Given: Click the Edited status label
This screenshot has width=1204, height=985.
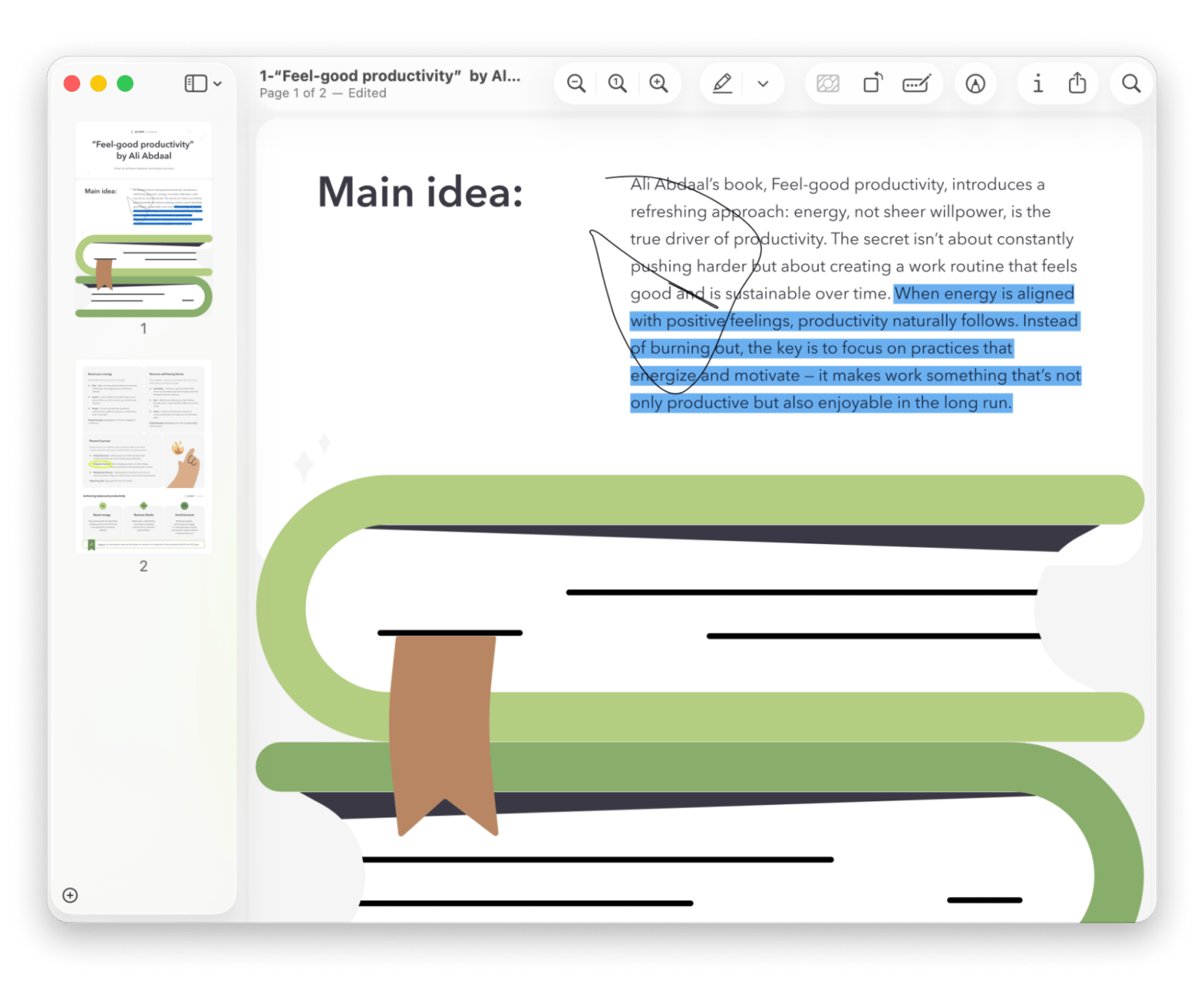Looking at the screenshot, I should coord(367,93).
